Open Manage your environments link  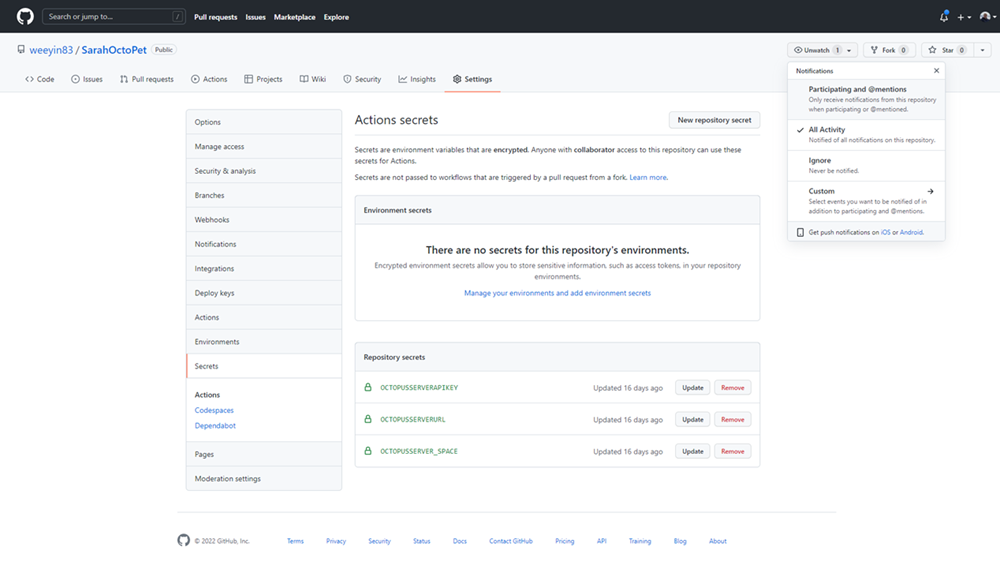point(557,293)
